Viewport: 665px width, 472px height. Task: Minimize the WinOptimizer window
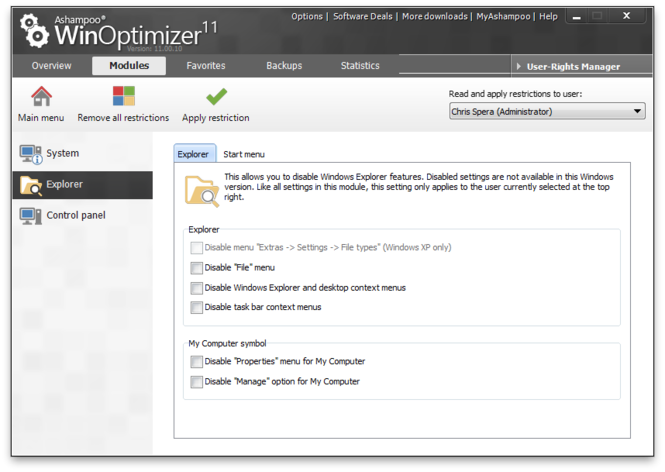[576, 17]
